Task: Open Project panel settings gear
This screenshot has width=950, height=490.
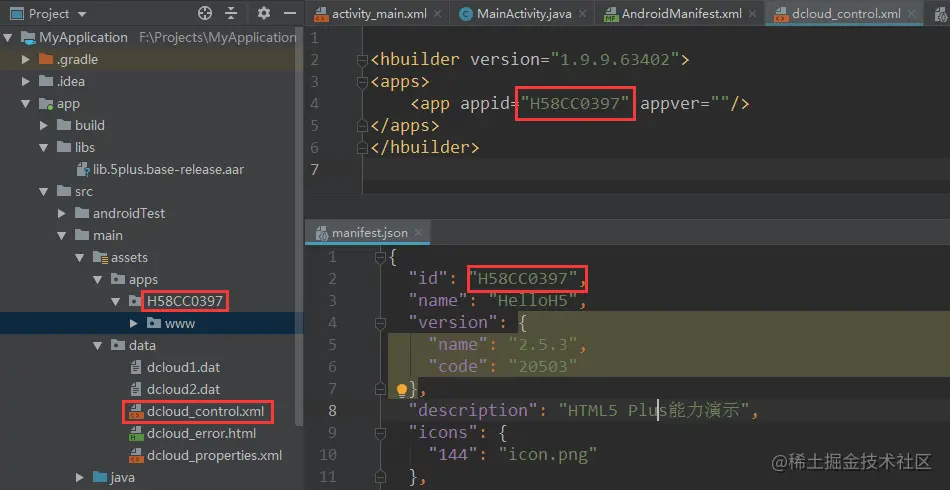Action: [264, 13]
